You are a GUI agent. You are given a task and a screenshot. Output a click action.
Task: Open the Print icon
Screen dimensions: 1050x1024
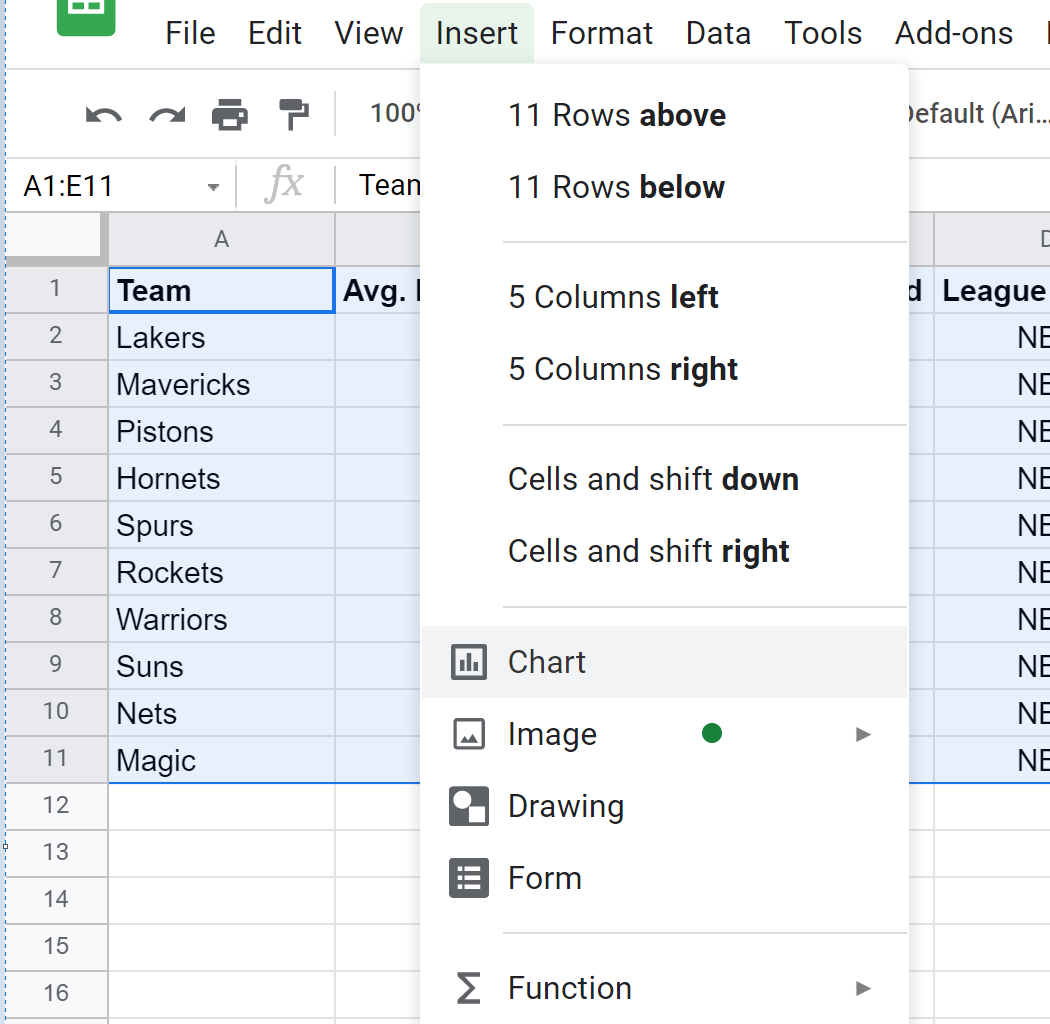click(232, 113)
